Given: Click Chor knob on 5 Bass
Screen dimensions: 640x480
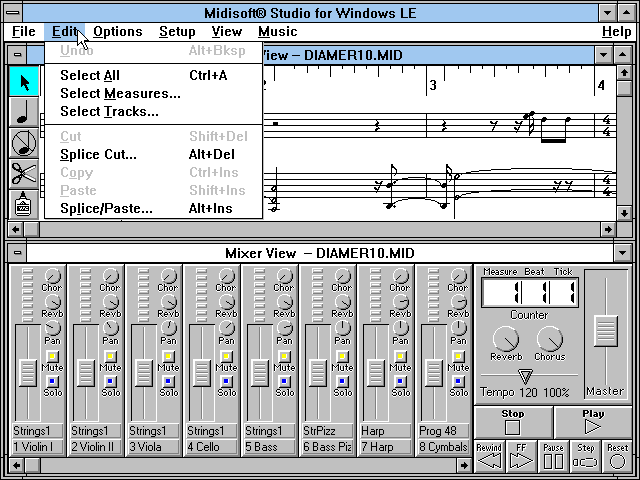Looking at the screenshot, I should click(284, 276).
